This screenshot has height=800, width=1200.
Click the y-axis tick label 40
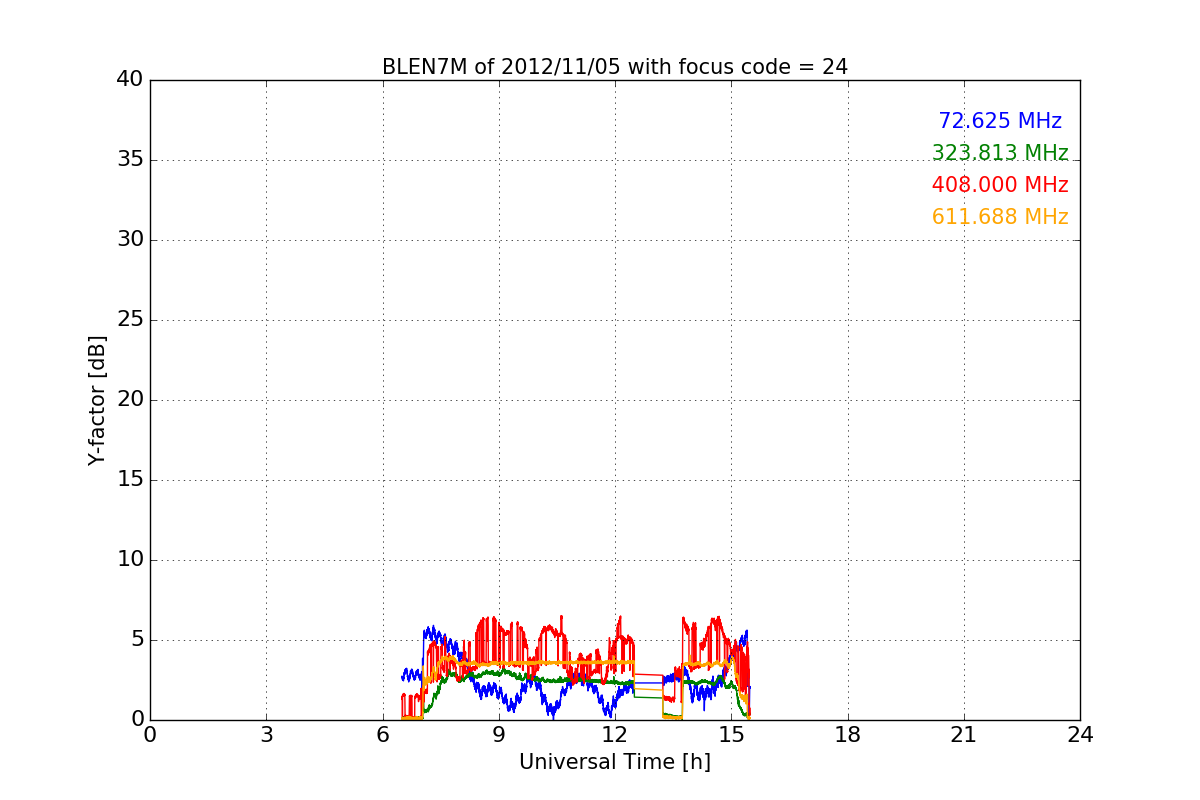click(130, 80)
